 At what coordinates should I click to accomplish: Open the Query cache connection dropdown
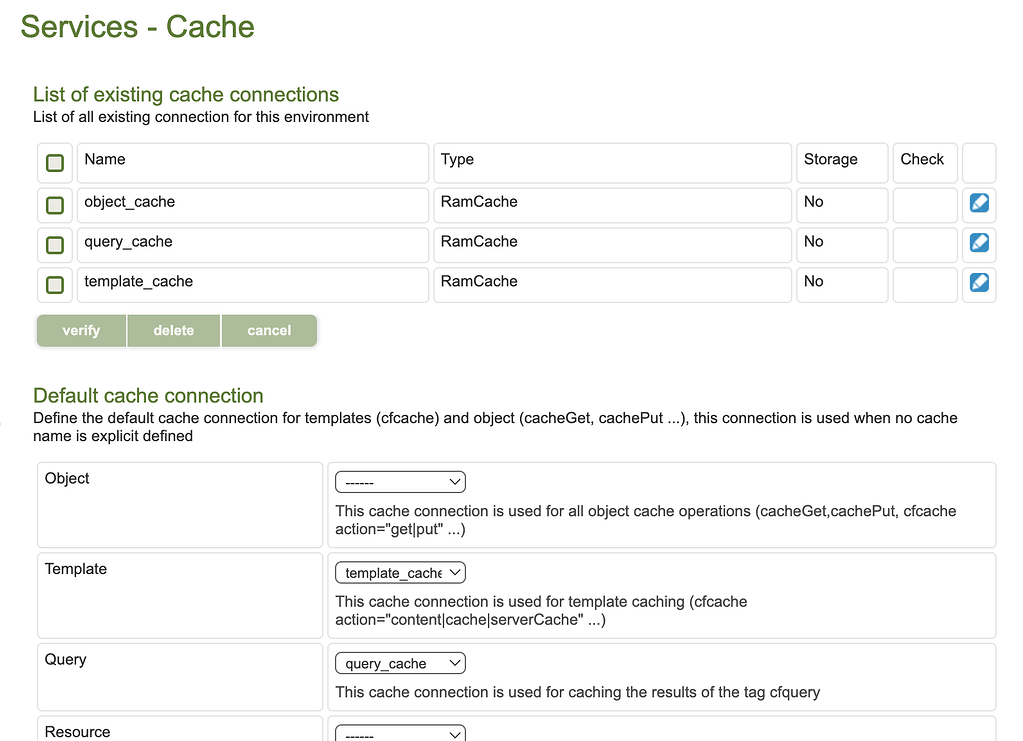pos(399,662)
